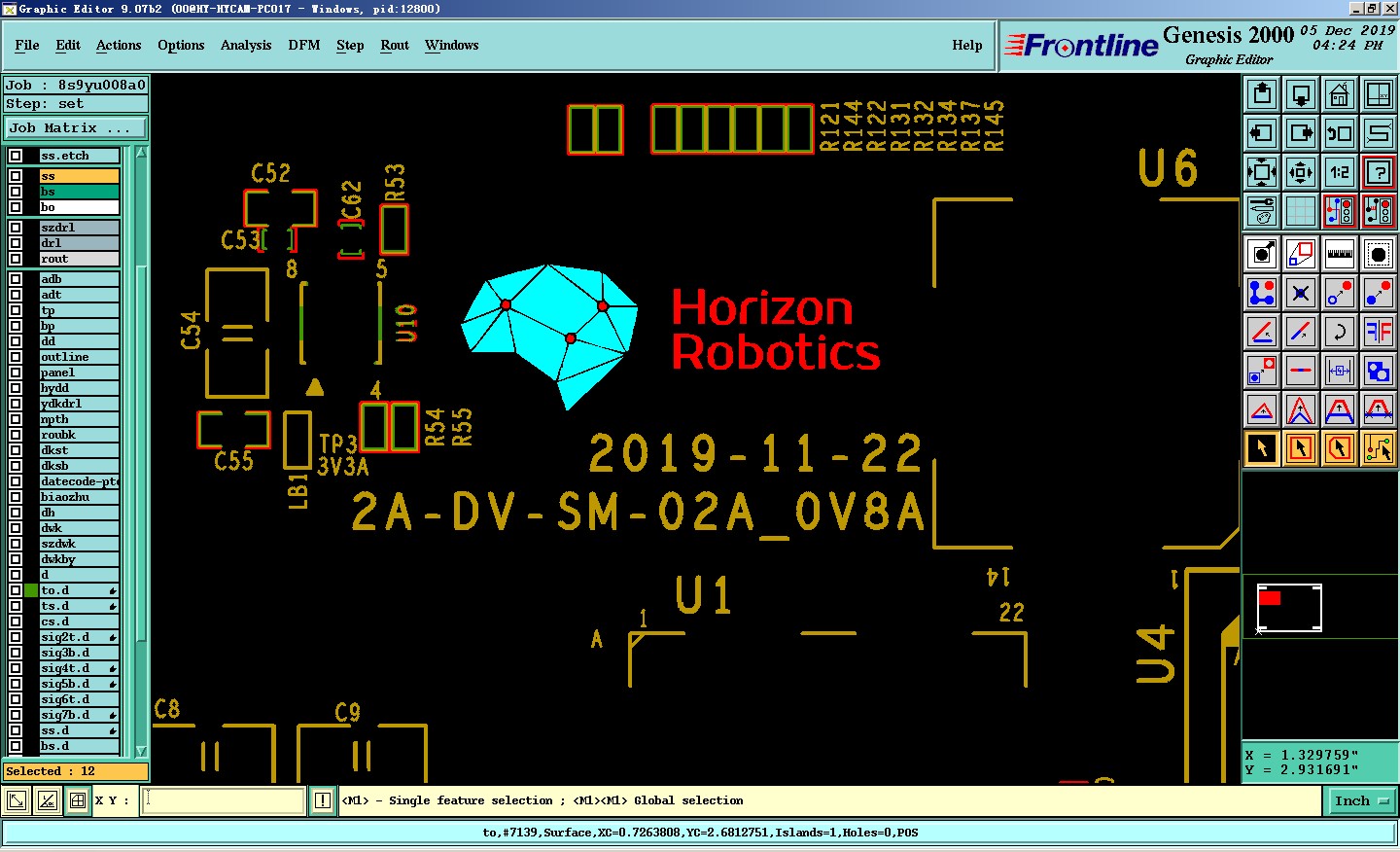
Task: Click the Job Matrix button
Action: click(76, 127)
